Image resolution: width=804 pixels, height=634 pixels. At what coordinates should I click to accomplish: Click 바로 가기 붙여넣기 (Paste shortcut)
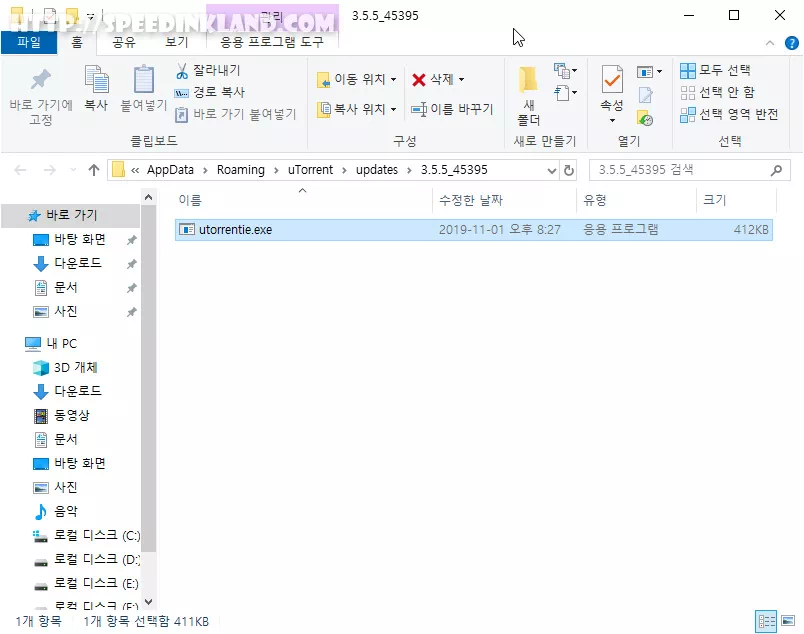(236, 114)
